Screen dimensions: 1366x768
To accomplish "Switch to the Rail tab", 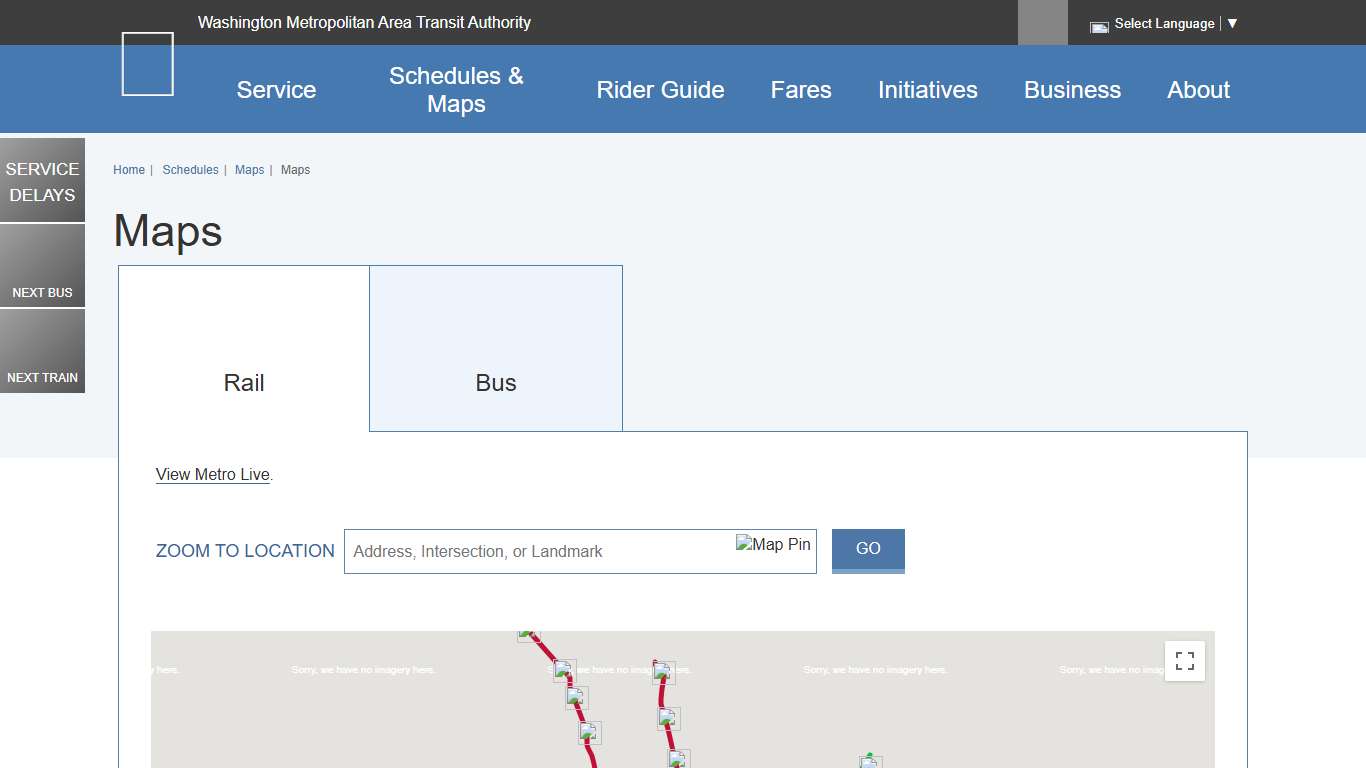I will pos(243,382).
